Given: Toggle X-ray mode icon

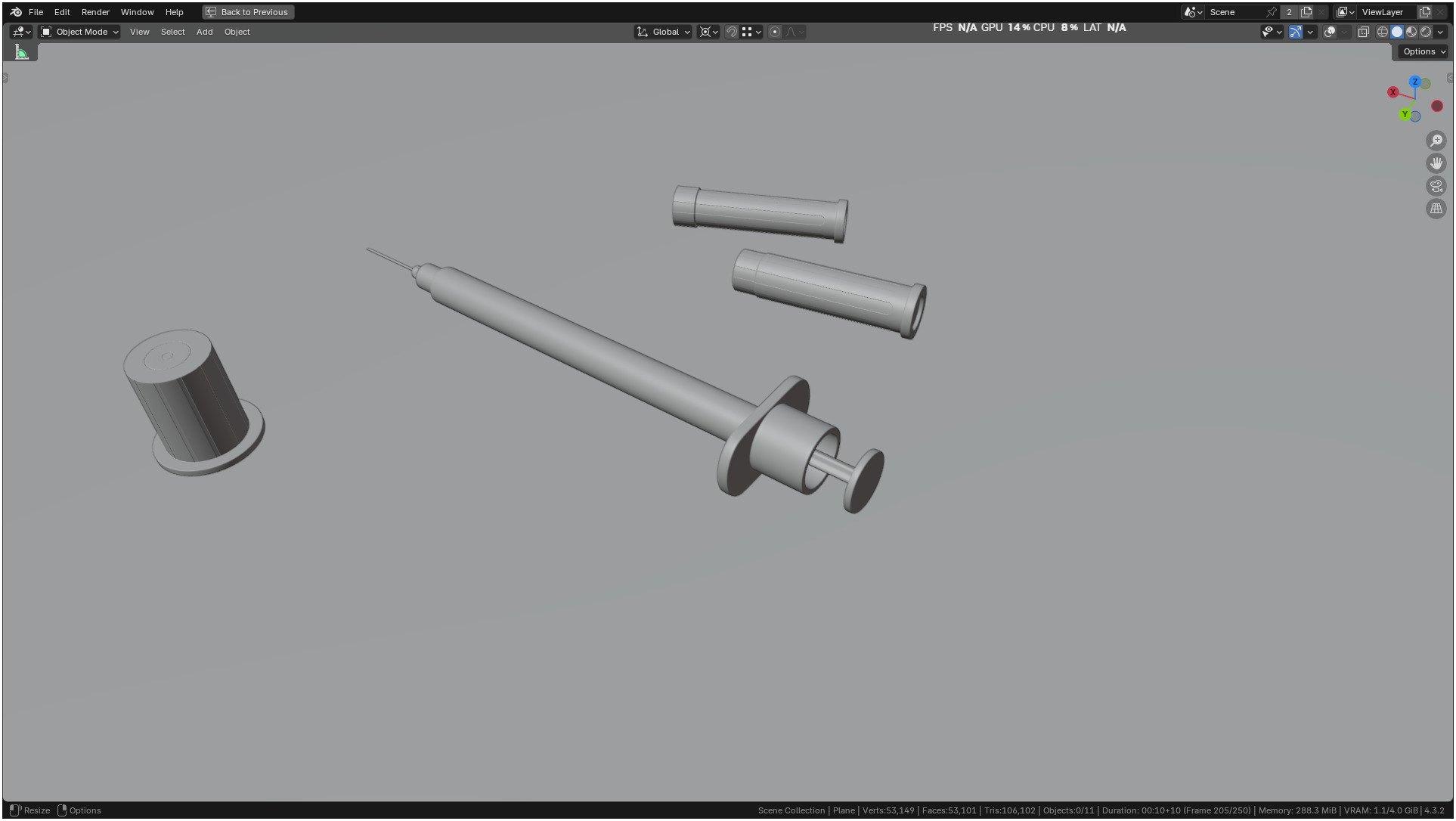Looking at the screenshot, I should [x=1364, y=32].
